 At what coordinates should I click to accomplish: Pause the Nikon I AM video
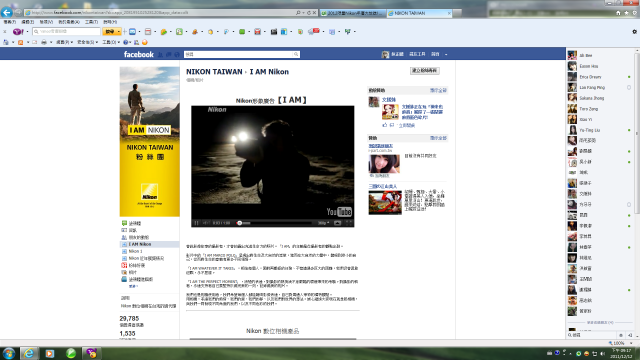coord(196,223)
